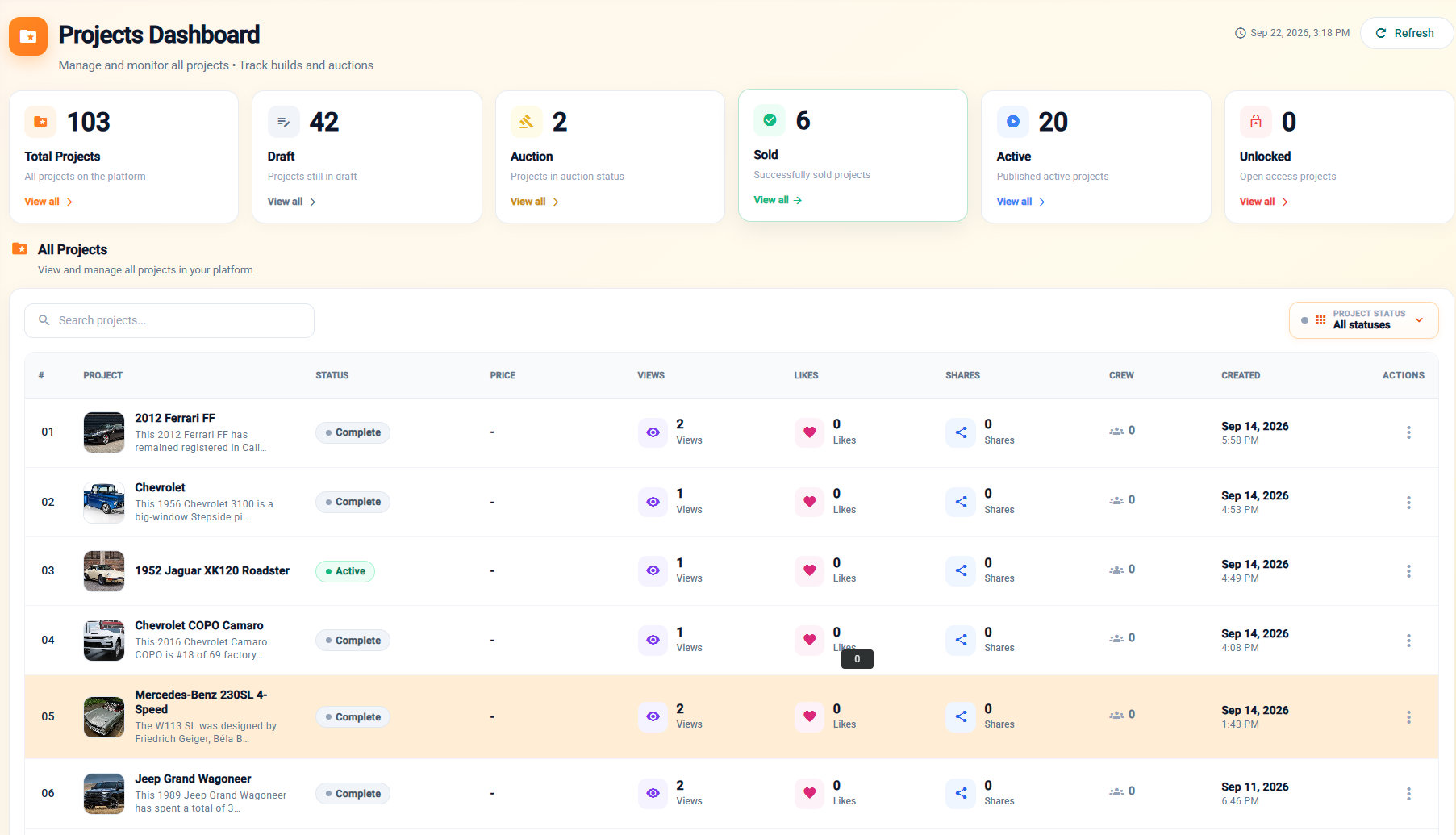Viewport: 1456px width, 835px height.
Task: Click the Refresh button
Action: pyautogui.click(x=1406, y=33)
